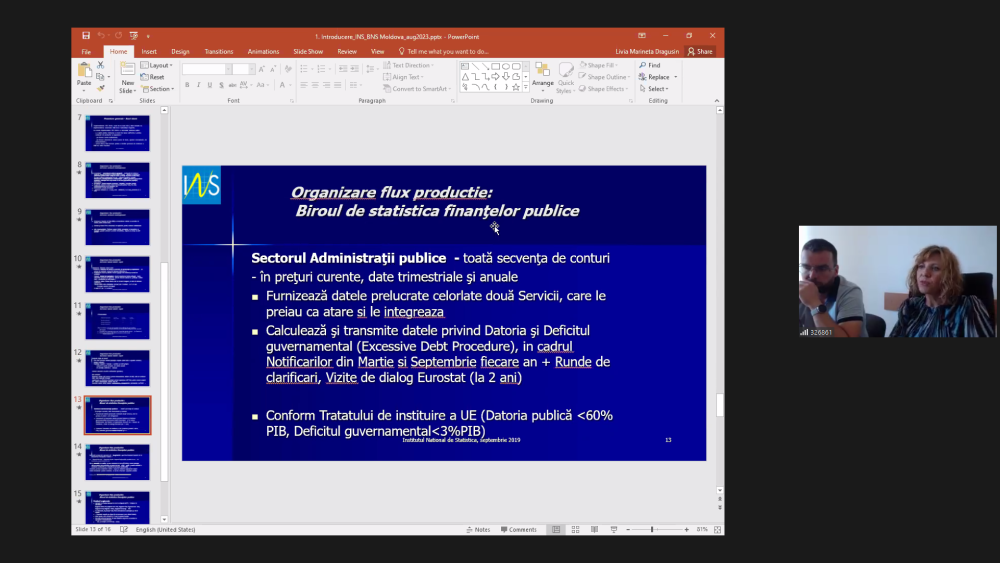Open the Shape Fill color menu
Screen dimensions: 1000x563
click(x=598, y=65)
